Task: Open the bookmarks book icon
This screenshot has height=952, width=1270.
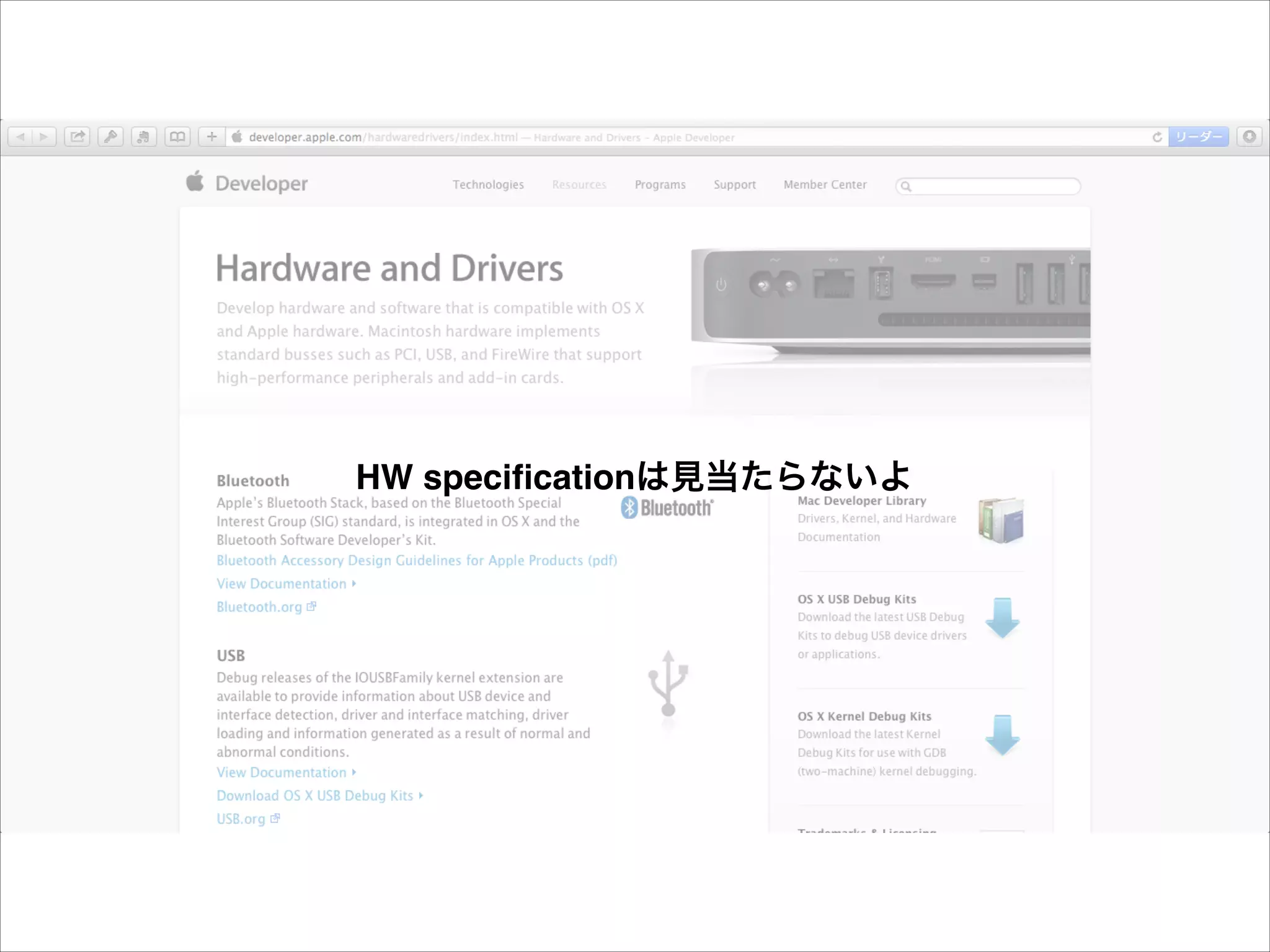Action: pyautogui.click(x=177, y=136)
